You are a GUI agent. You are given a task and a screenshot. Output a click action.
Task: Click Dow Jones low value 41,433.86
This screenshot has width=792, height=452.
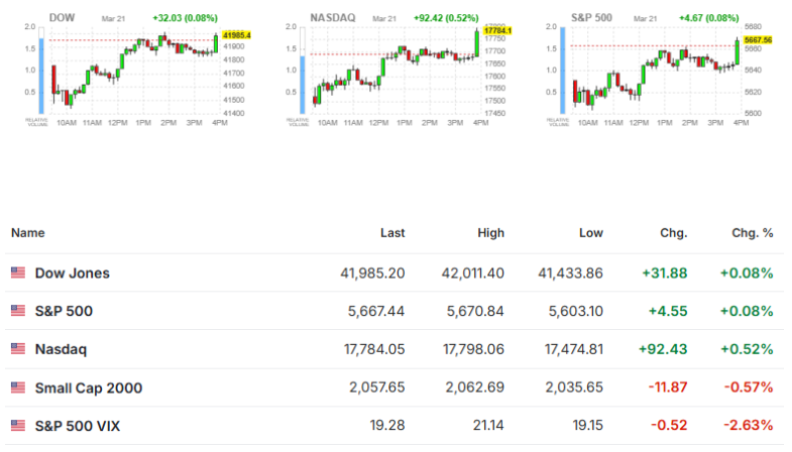click(570, 273)
